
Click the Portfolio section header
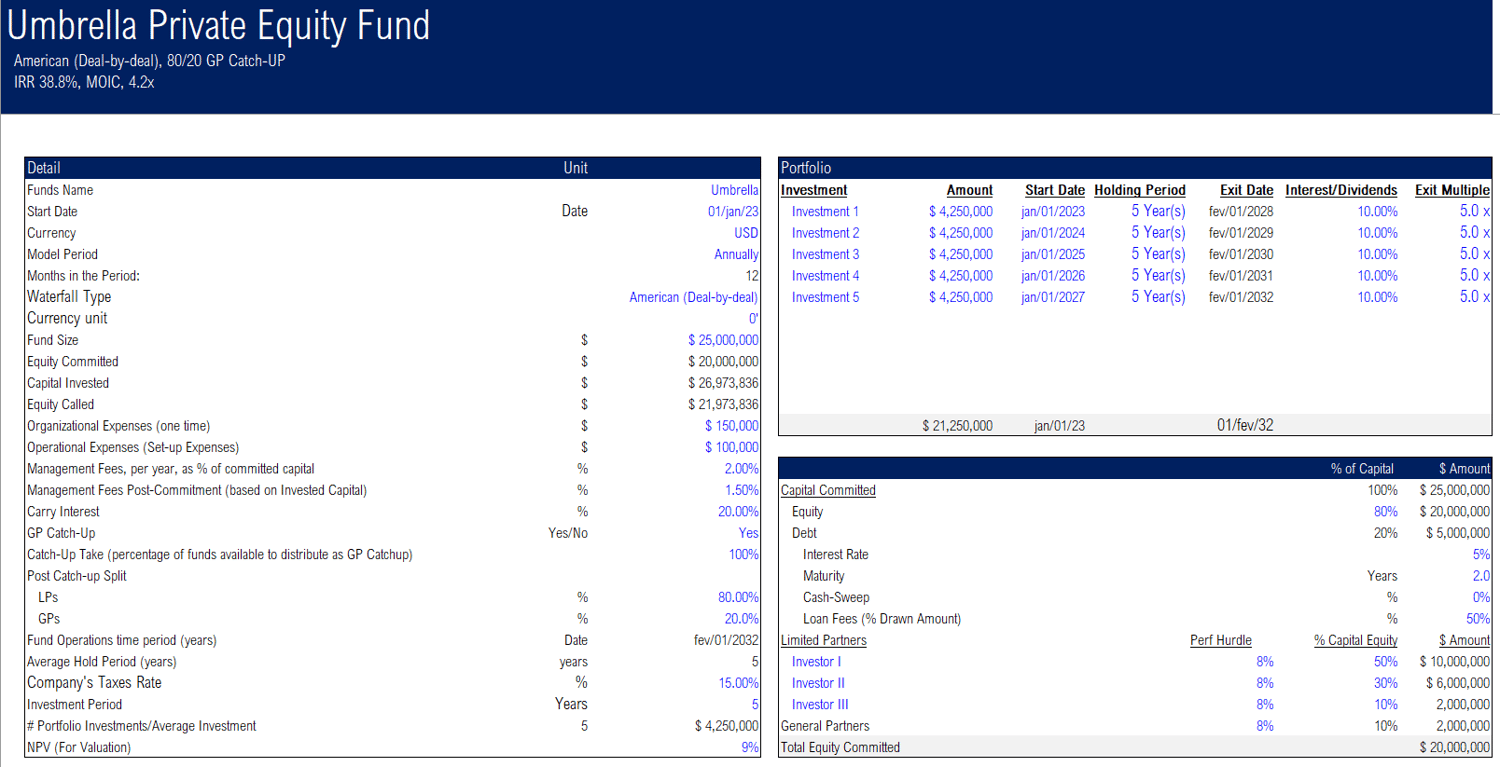[x=1135, y=168]
